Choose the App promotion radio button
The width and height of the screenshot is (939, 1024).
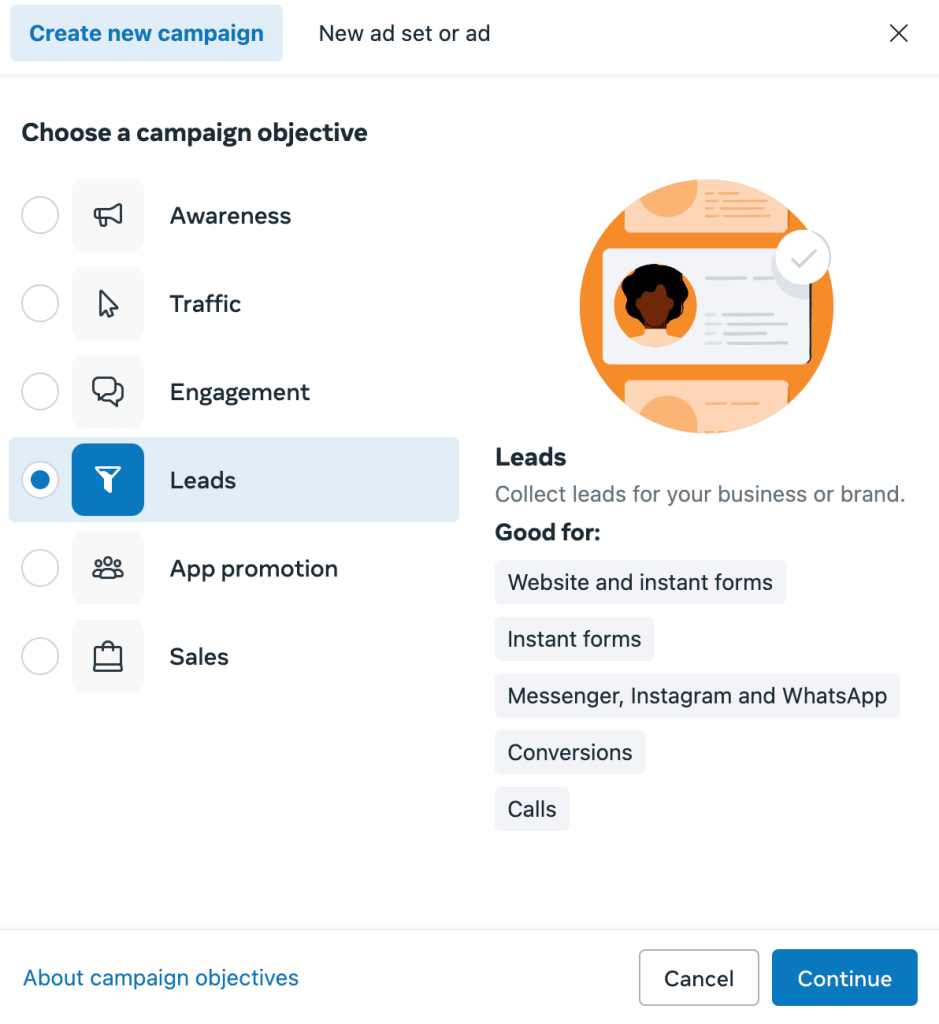click(x=40, y=568)
